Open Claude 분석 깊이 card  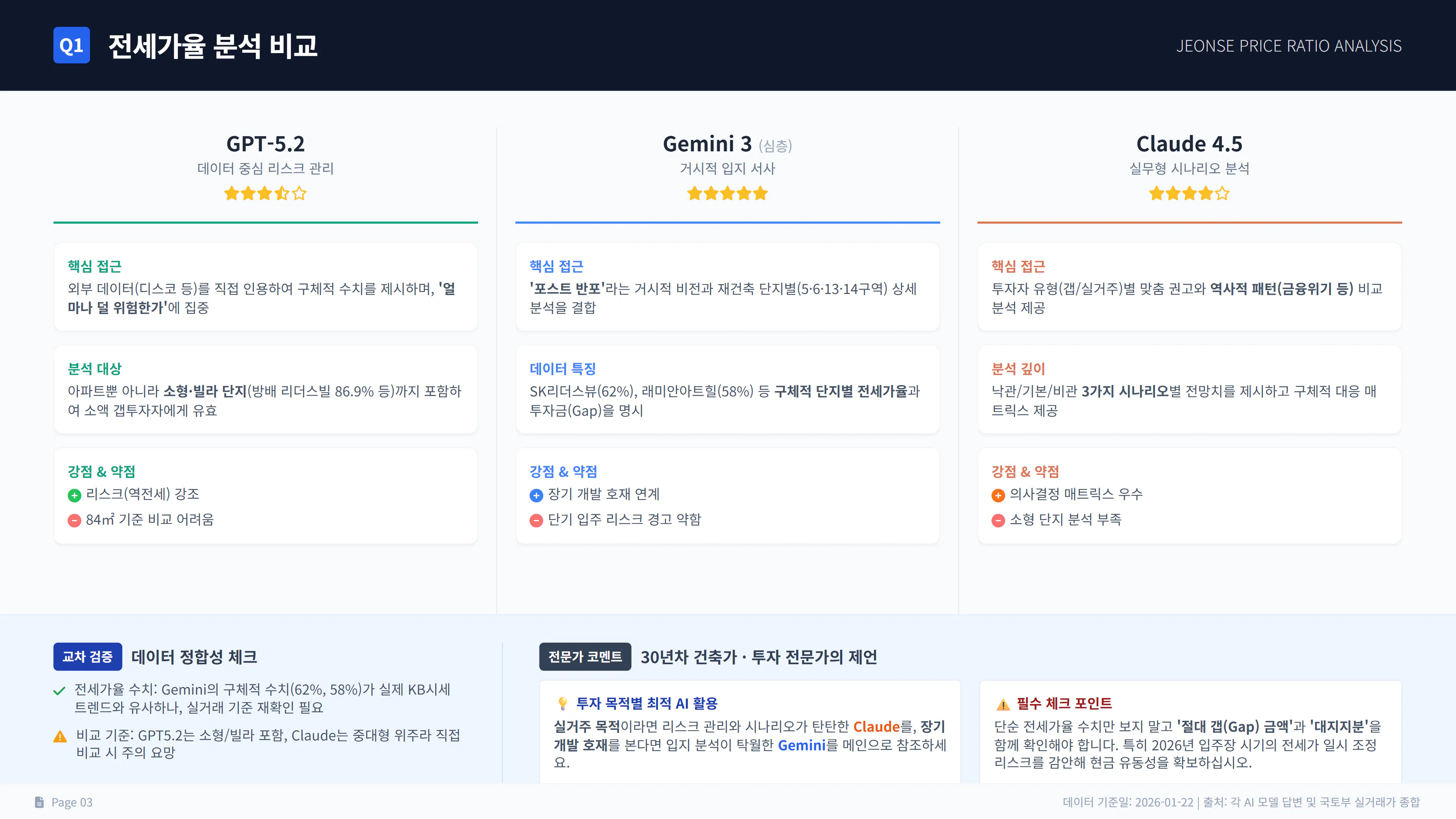pyautogui.click(x=1189, y=390)
